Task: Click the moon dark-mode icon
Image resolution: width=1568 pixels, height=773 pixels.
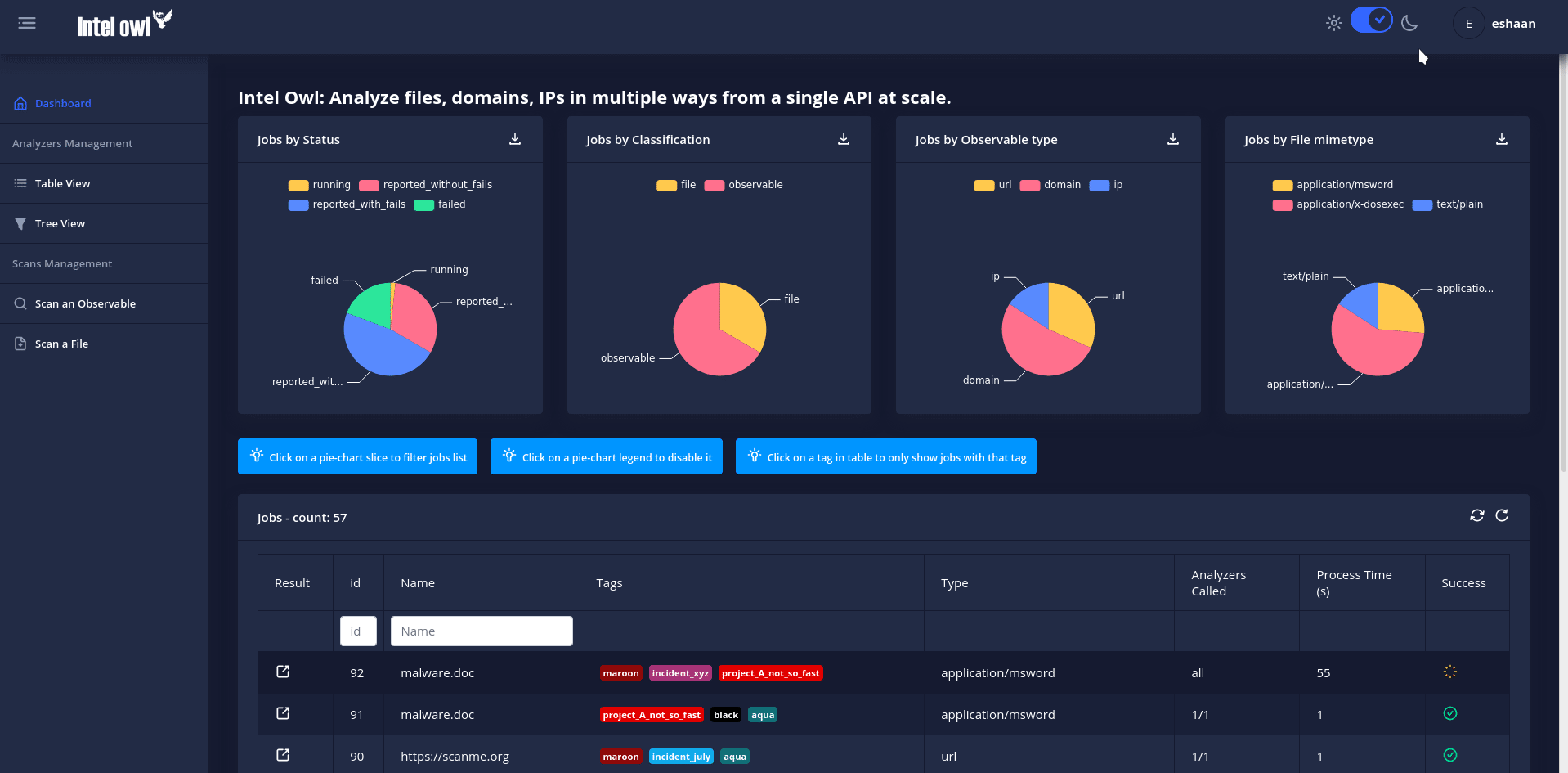Action: click(1409, 23)
